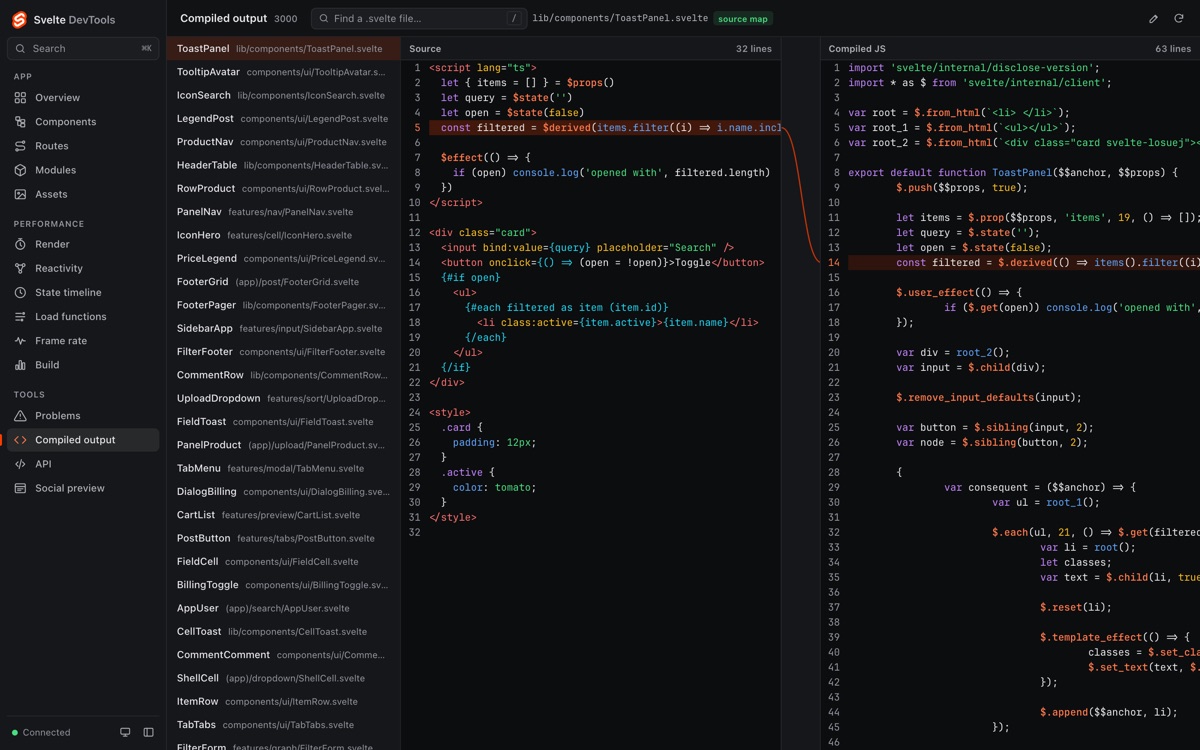Focus the Find a .svelte file field
This screenshot has height=750, width=1200.
click(419, 18)
